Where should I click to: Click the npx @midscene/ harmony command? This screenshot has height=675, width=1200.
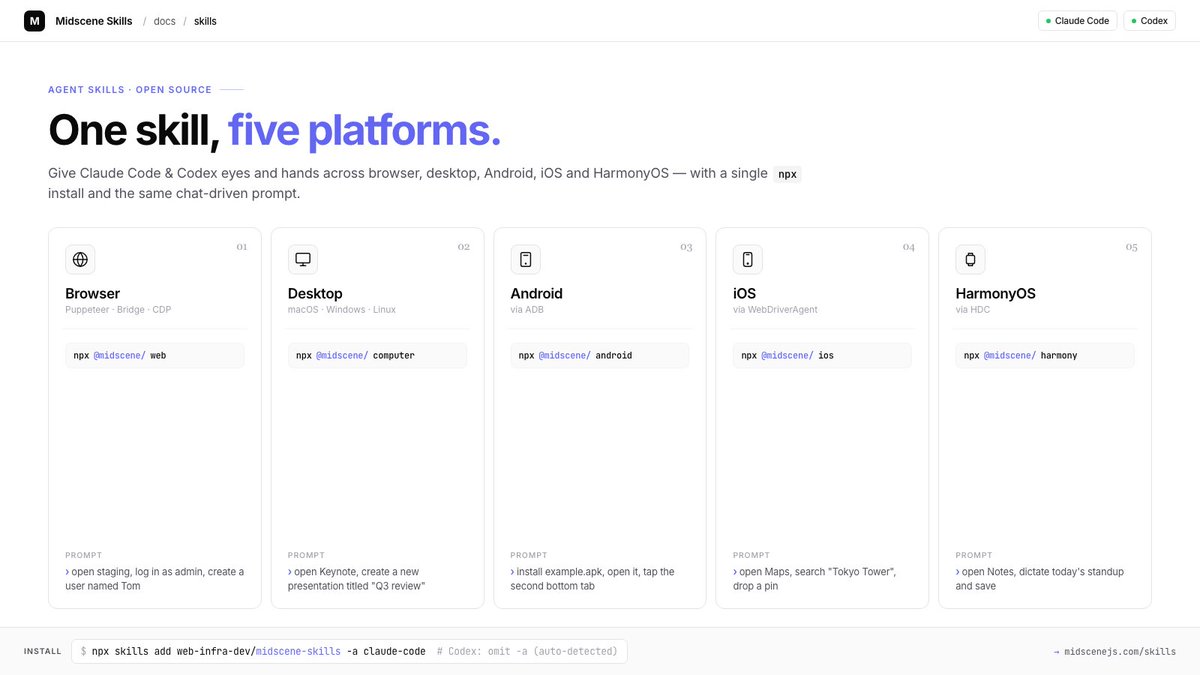pyautogui.click(x=1045, y=355)
